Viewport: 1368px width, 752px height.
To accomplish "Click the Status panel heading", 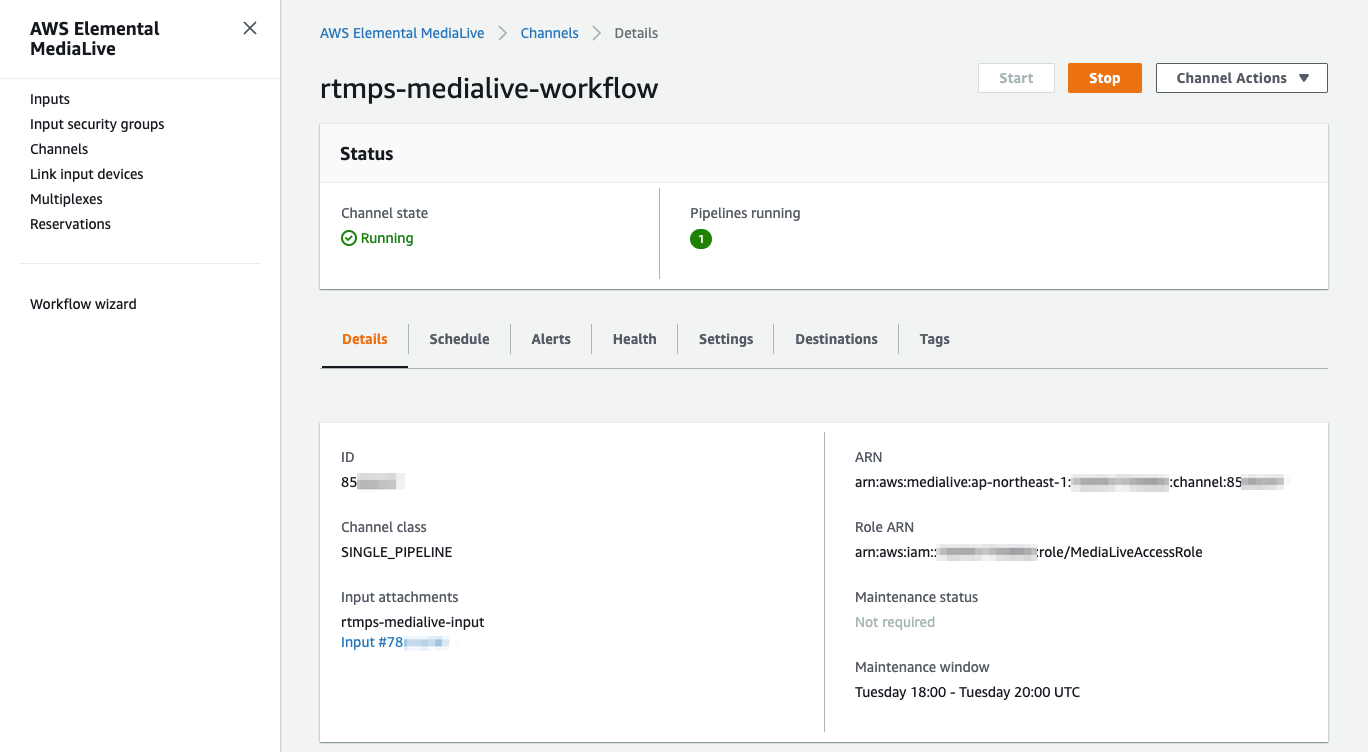I will pyautogui.click(x=367, y=154).
